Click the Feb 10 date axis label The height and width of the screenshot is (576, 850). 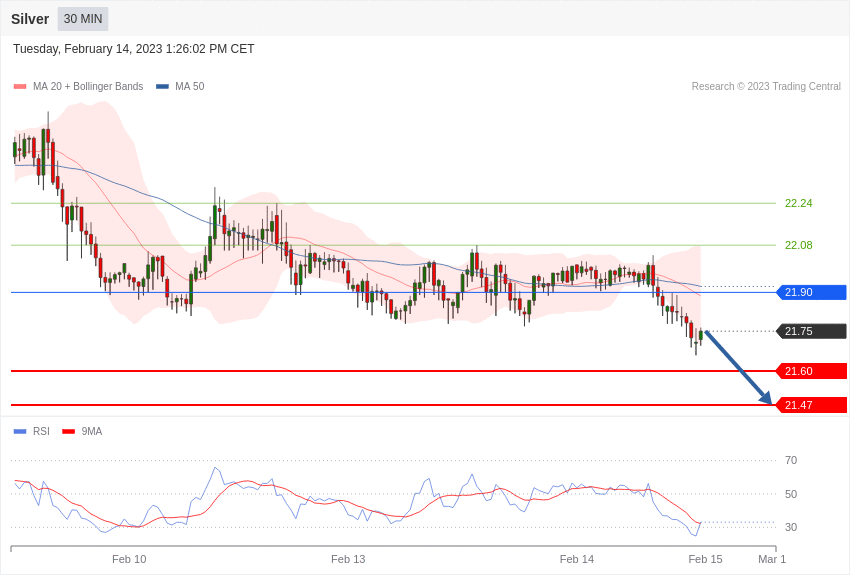coord(129,559)
